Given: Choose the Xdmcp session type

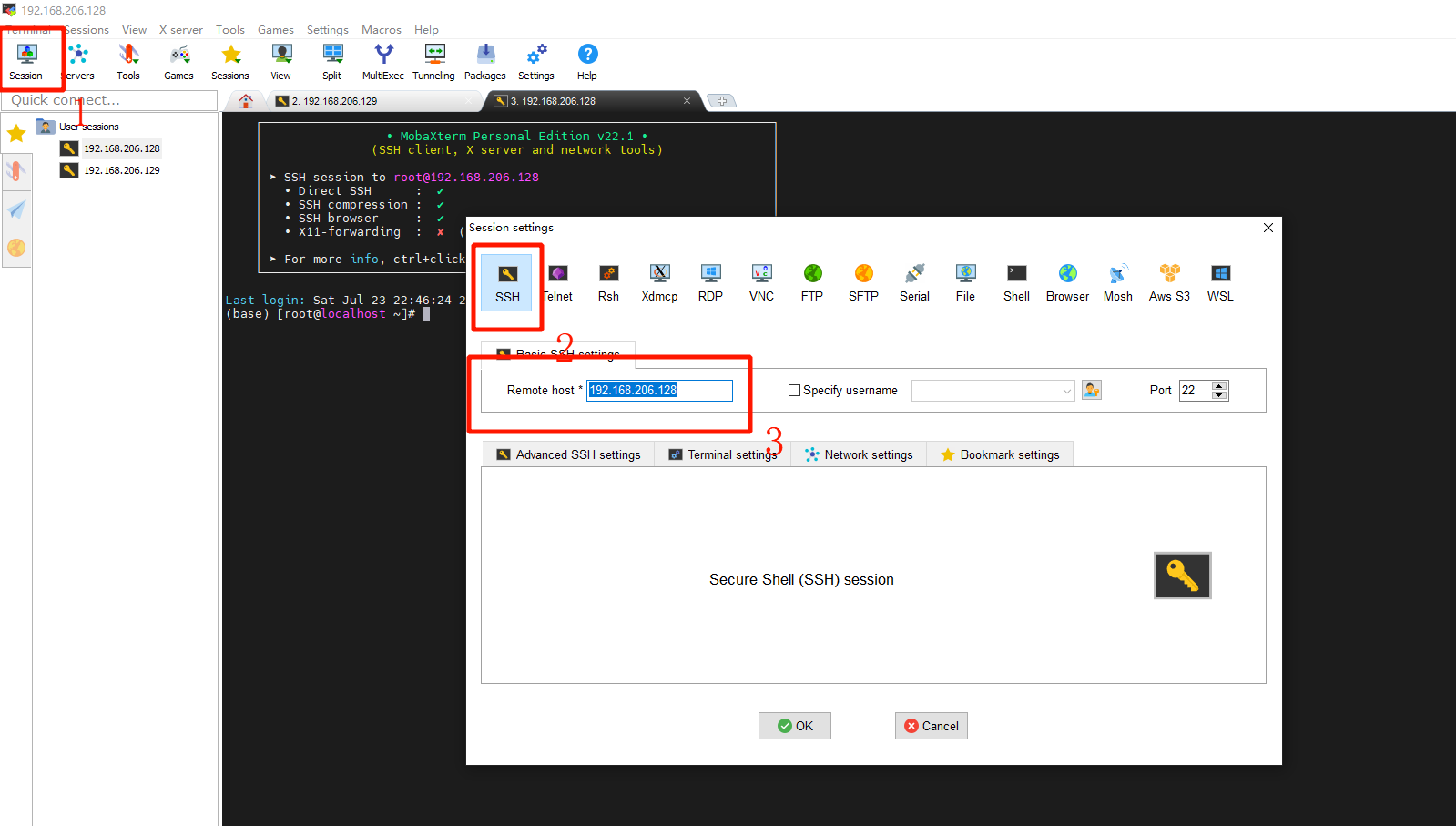Looking at the screenshot, I should pos(660,283).
